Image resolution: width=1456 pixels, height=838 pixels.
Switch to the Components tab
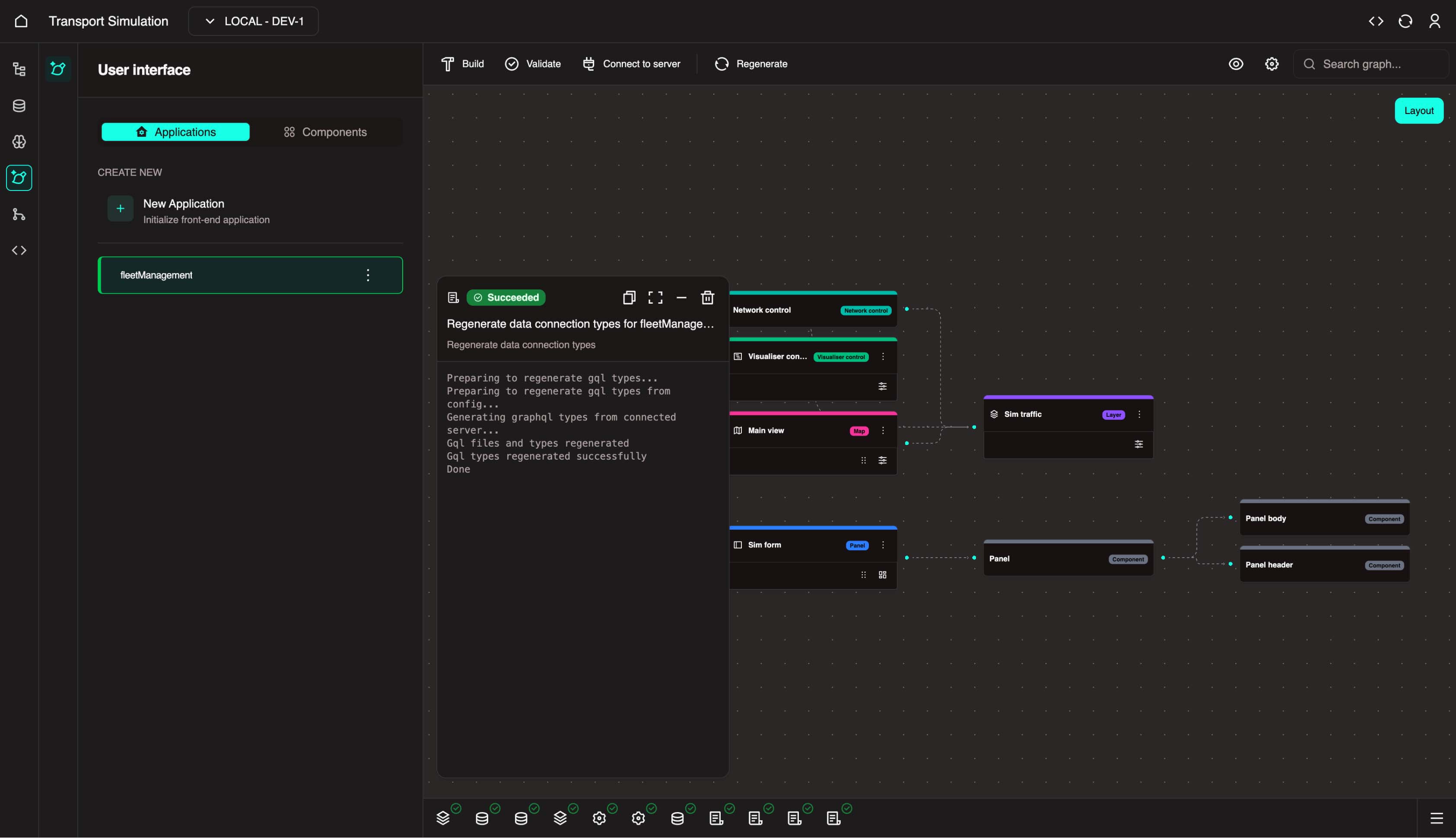click(325, 132)
